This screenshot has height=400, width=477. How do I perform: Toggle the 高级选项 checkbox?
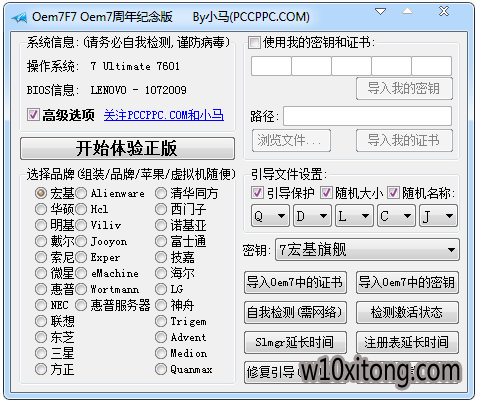pos(33,115)
